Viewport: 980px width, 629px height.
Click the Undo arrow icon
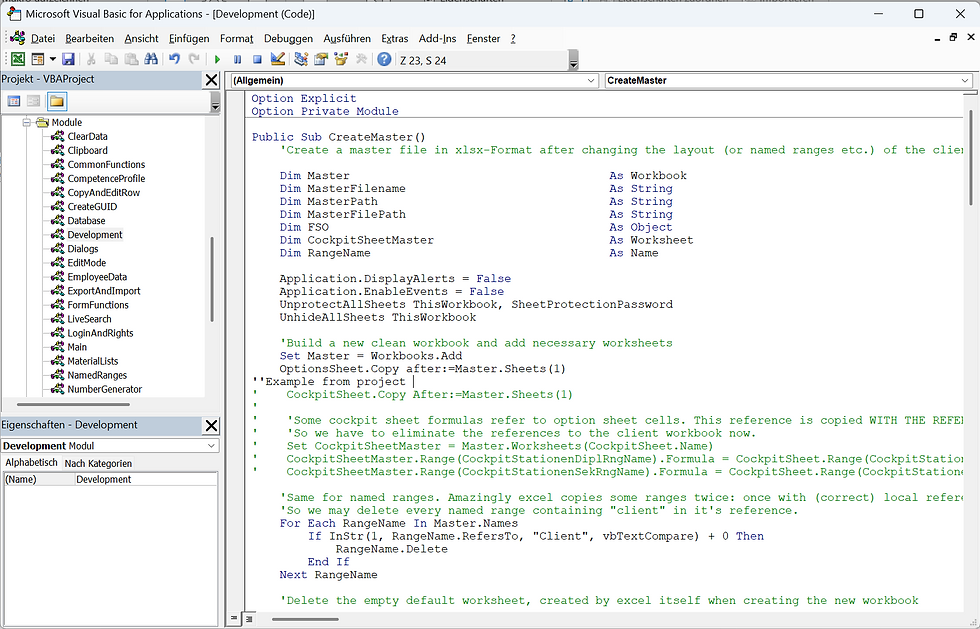[174, 59]
